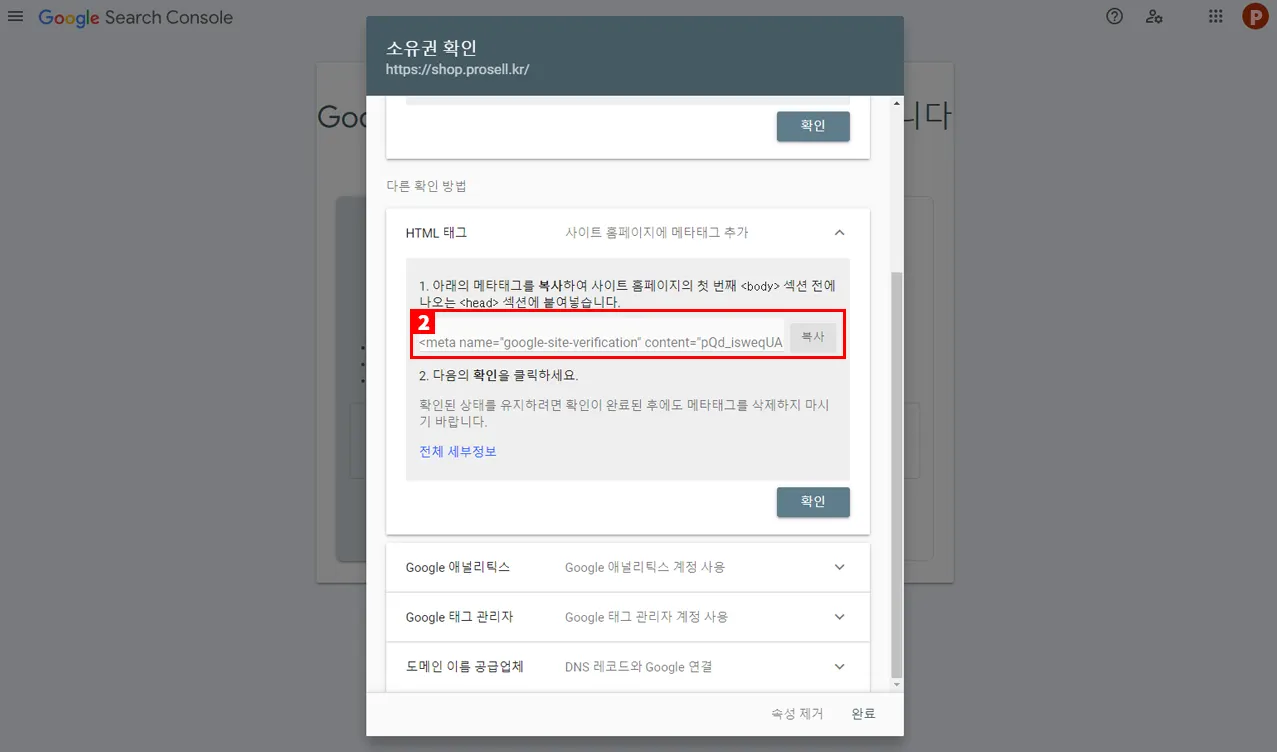Click Google 태그 관리자 계정 사용 description
Viewport: 1277px width, 752px height.
pyautogui.click(x=647, y=617)
